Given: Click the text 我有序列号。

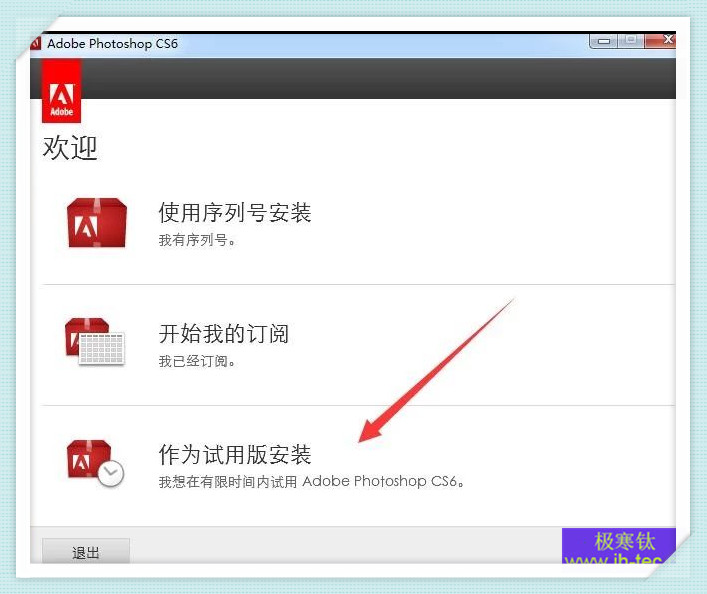Looking at the screenshot, I should coord(197,240).
